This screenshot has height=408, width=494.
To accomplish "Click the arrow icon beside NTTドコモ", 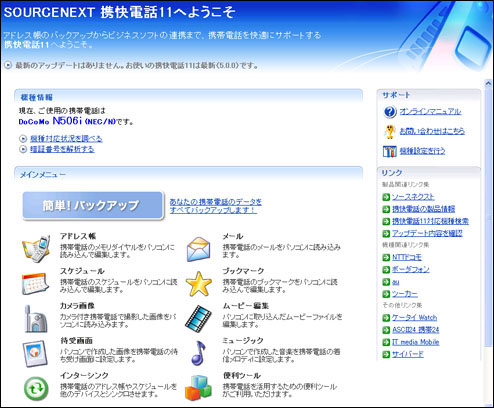I will 386,257.
